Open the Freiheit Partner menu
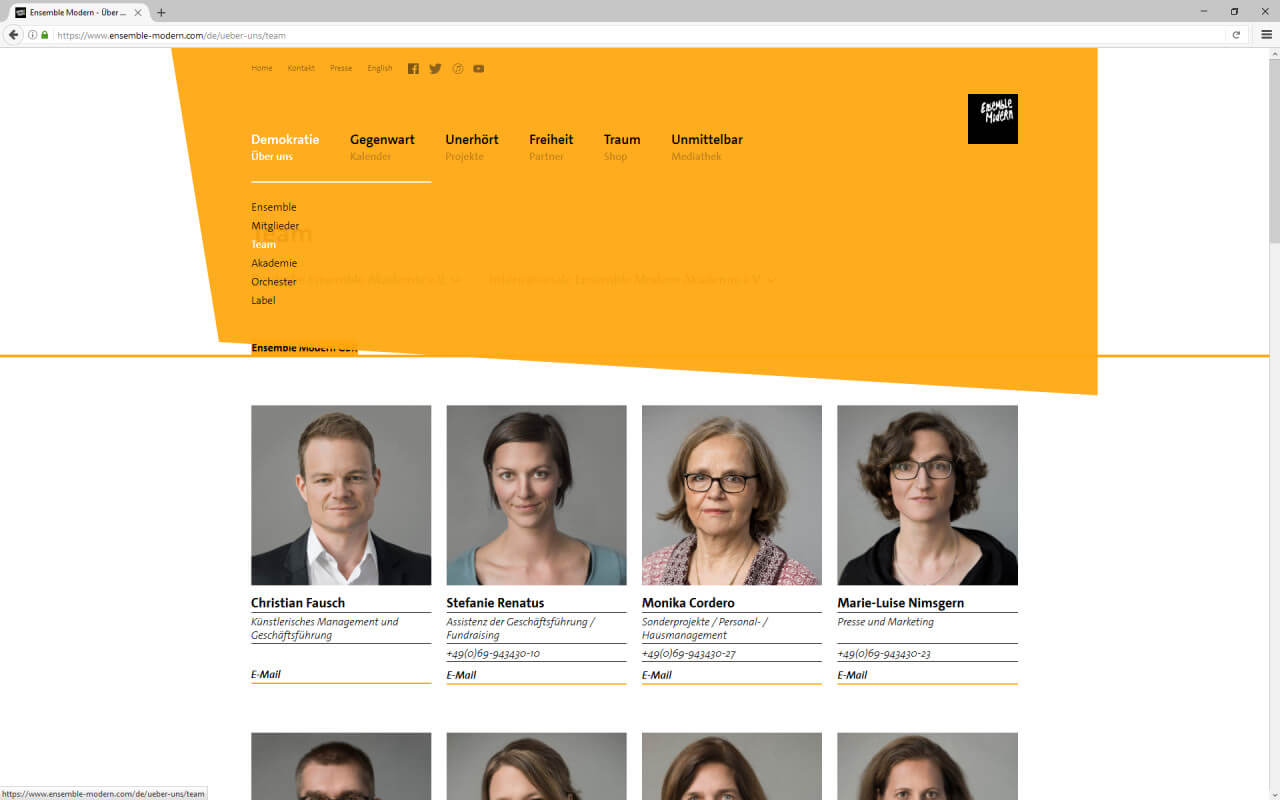 (551, 146)
